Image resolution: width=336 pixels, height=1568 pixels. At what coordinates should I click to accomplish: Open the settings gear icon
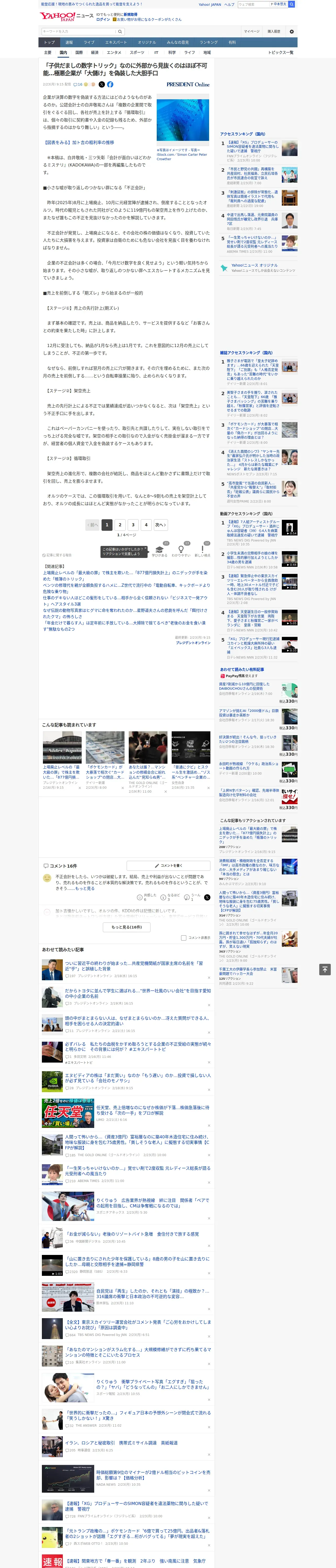tap(292, 31)
